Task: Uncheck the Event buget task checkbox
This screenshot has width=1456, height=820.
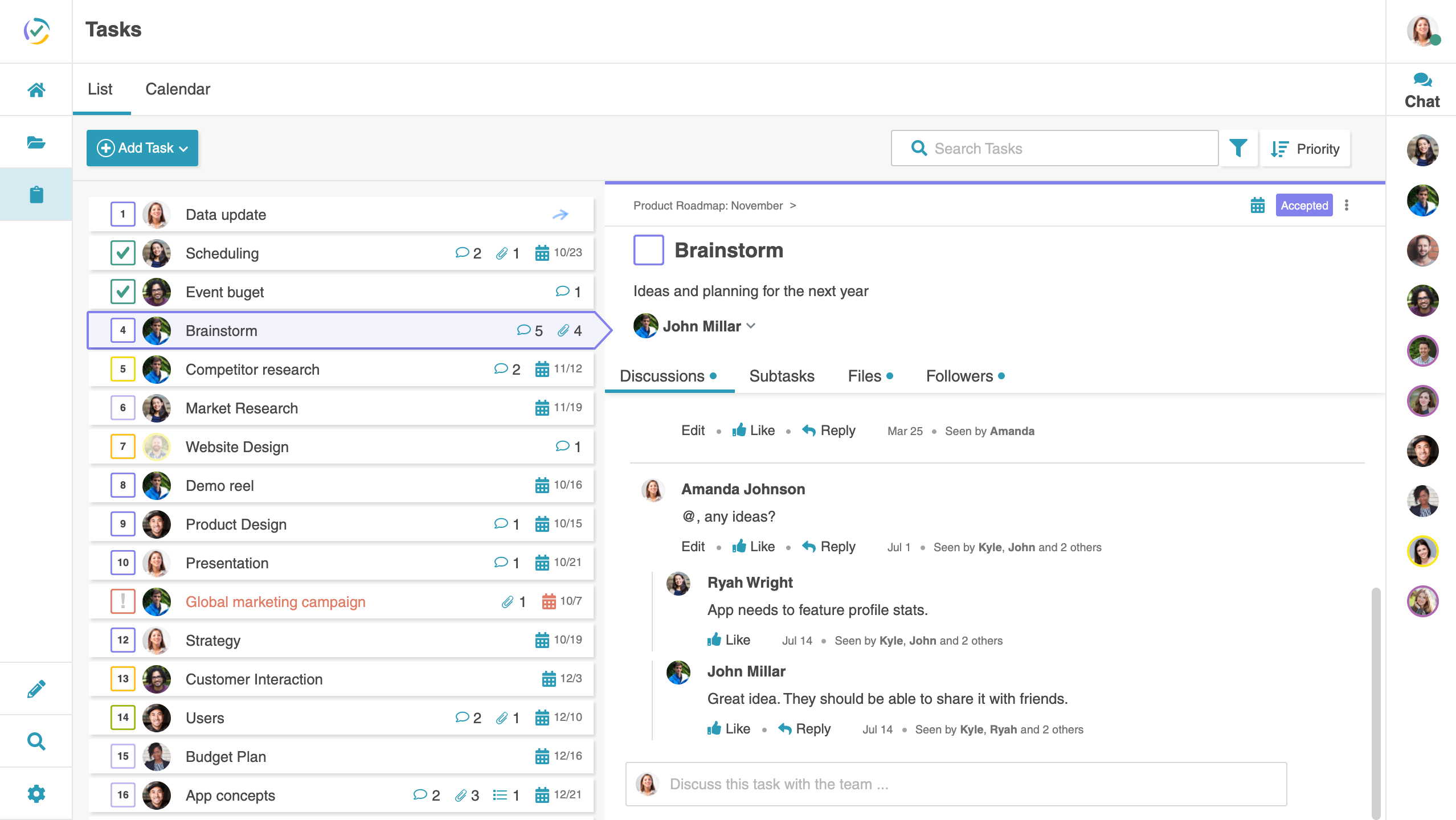Action: (122, 292)
